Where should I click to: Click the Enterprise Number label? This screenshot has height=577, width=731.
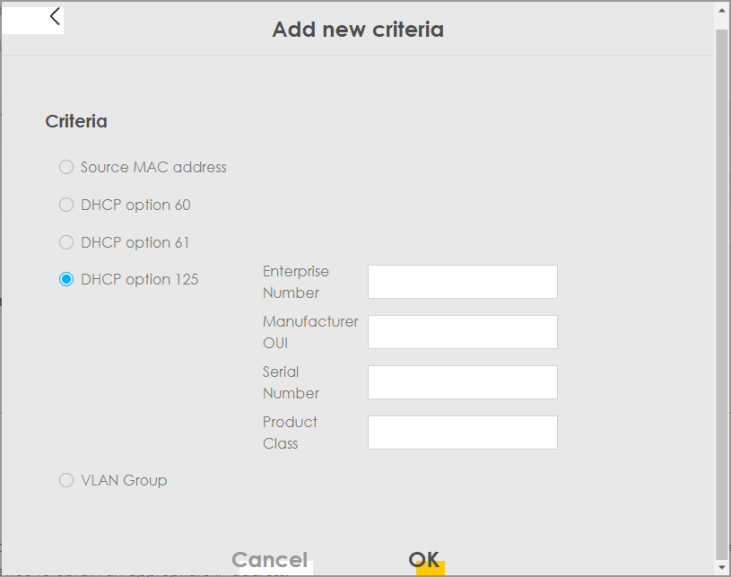[296, 282]
